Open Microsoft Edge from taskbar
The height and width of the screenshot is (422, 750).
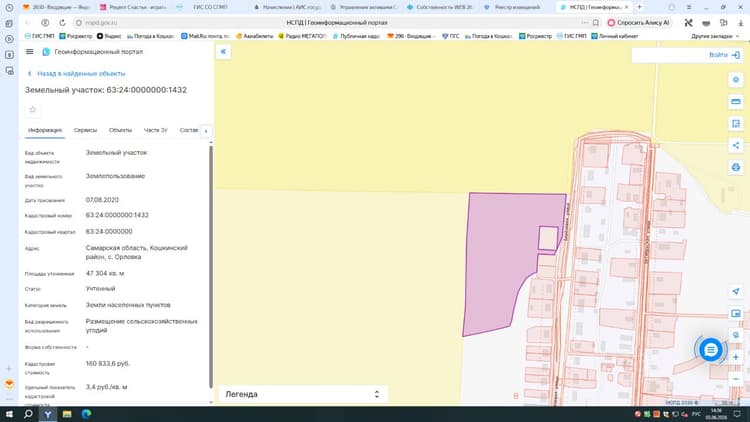tap(86, 414)
